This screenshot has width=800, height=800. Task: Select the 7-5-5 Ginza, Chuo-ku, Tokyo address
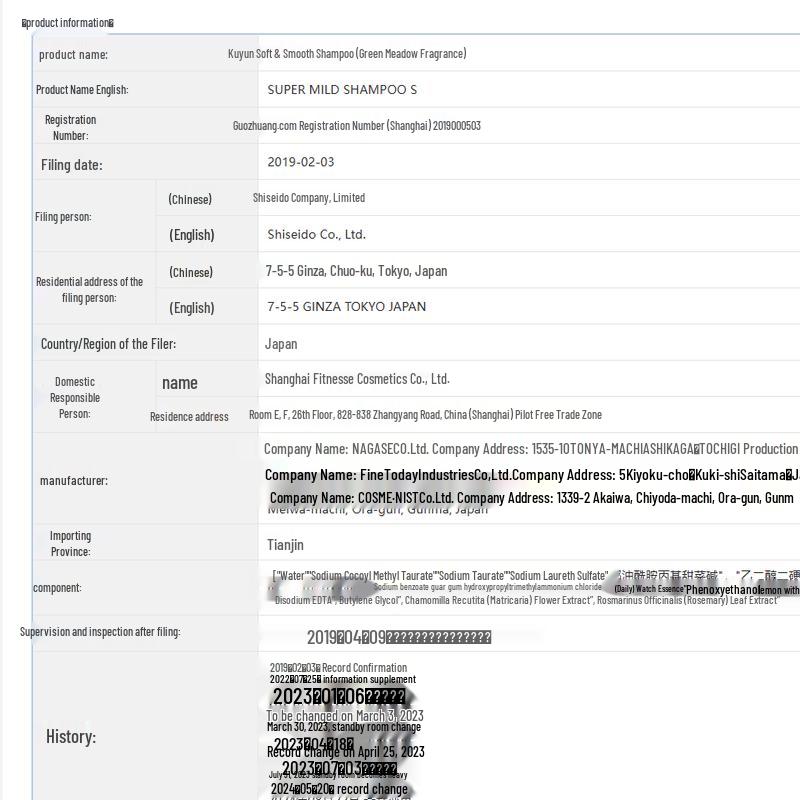[356, 271]
